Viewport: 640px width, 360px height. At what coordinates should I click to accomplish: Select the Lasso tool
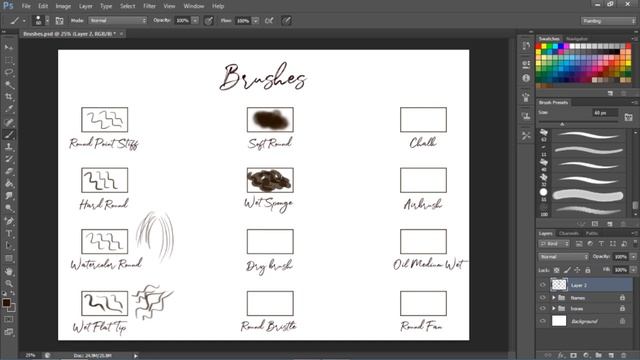tap(9, 73)
